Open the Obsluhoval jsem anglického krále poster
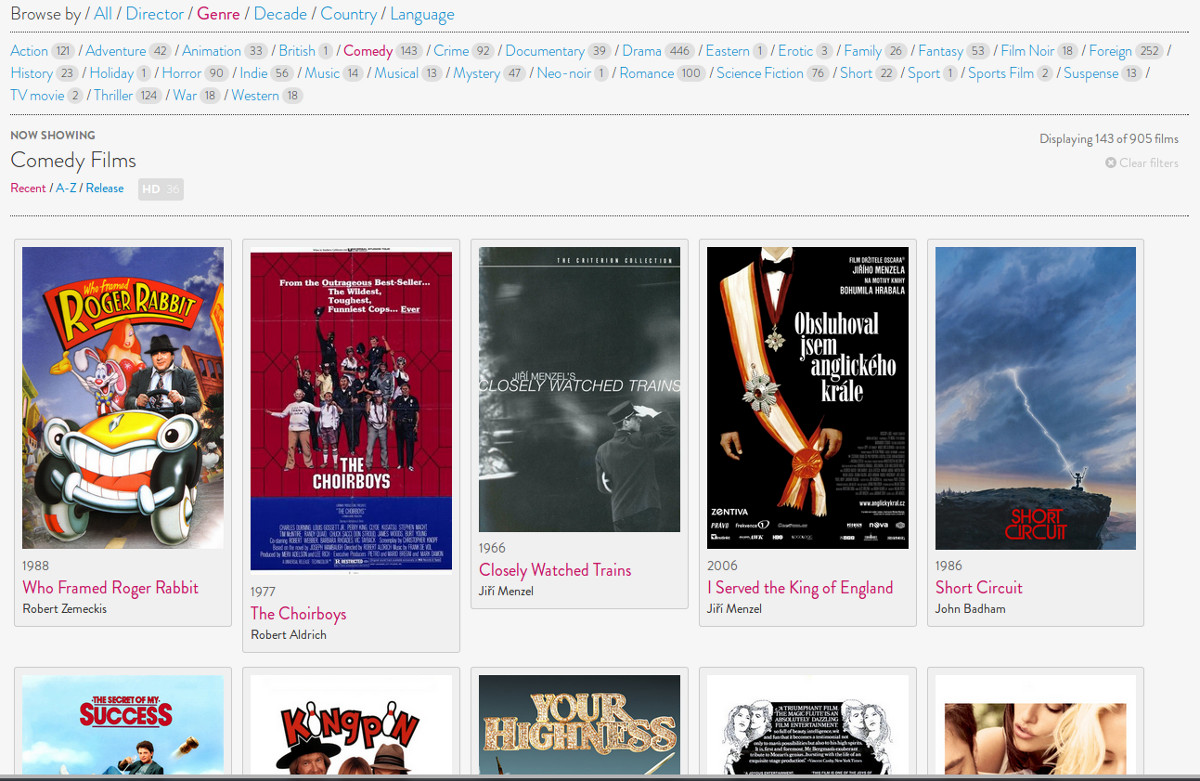The image size is (1200, 781). (808, 398)
